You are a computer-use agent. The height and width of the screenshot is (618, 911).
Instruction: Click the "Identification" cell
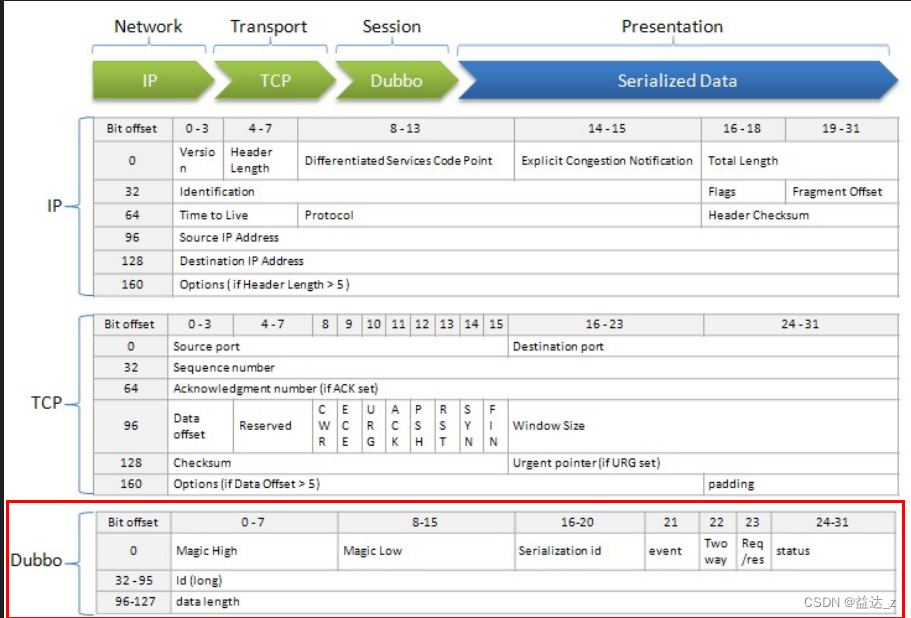437,192
